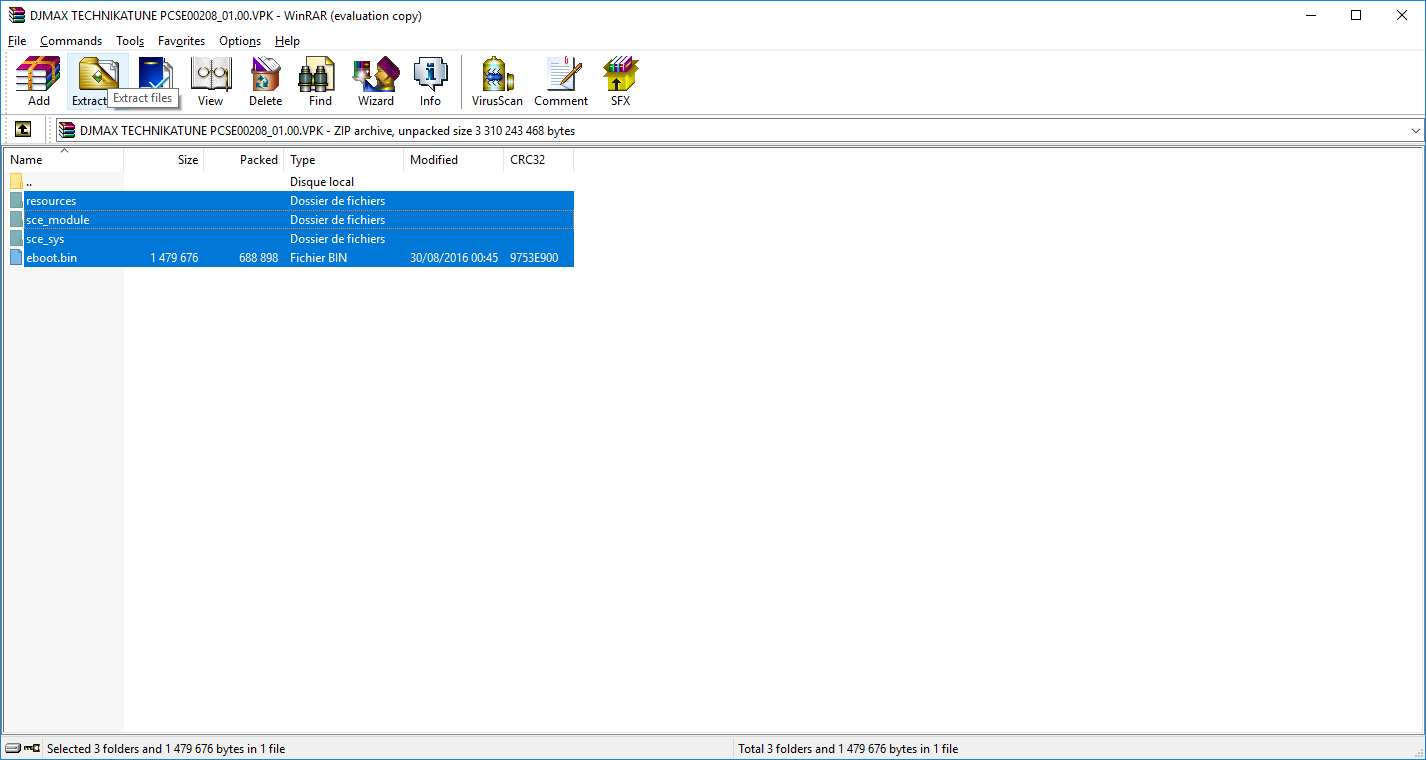Click the Delete toolbar icon
The image size is (1426, 760).
[265, 81]
